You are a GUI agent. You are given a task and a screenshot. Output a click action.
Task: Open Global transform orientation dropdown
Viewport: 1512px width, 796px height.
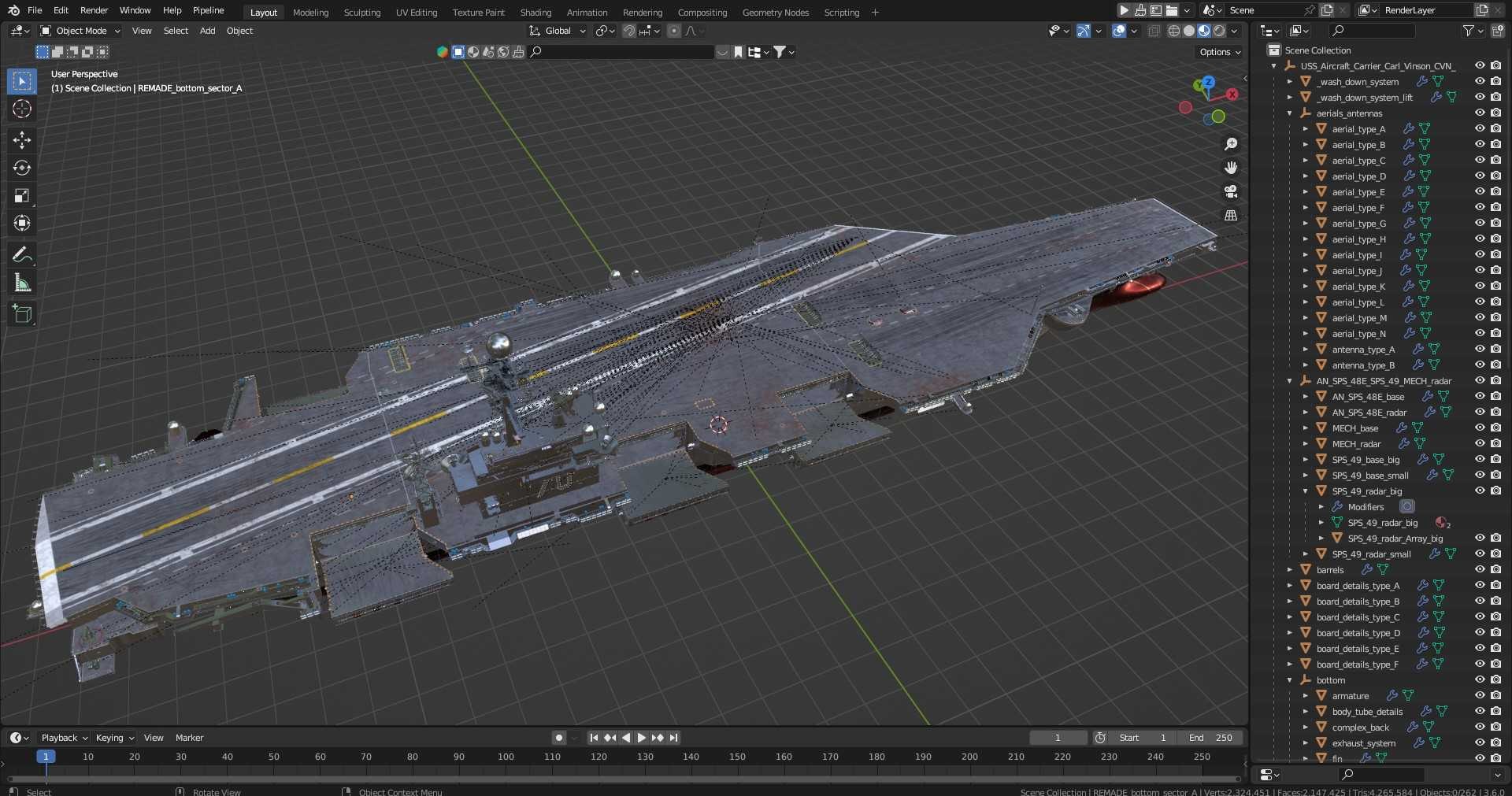click(x=558, y=31)
